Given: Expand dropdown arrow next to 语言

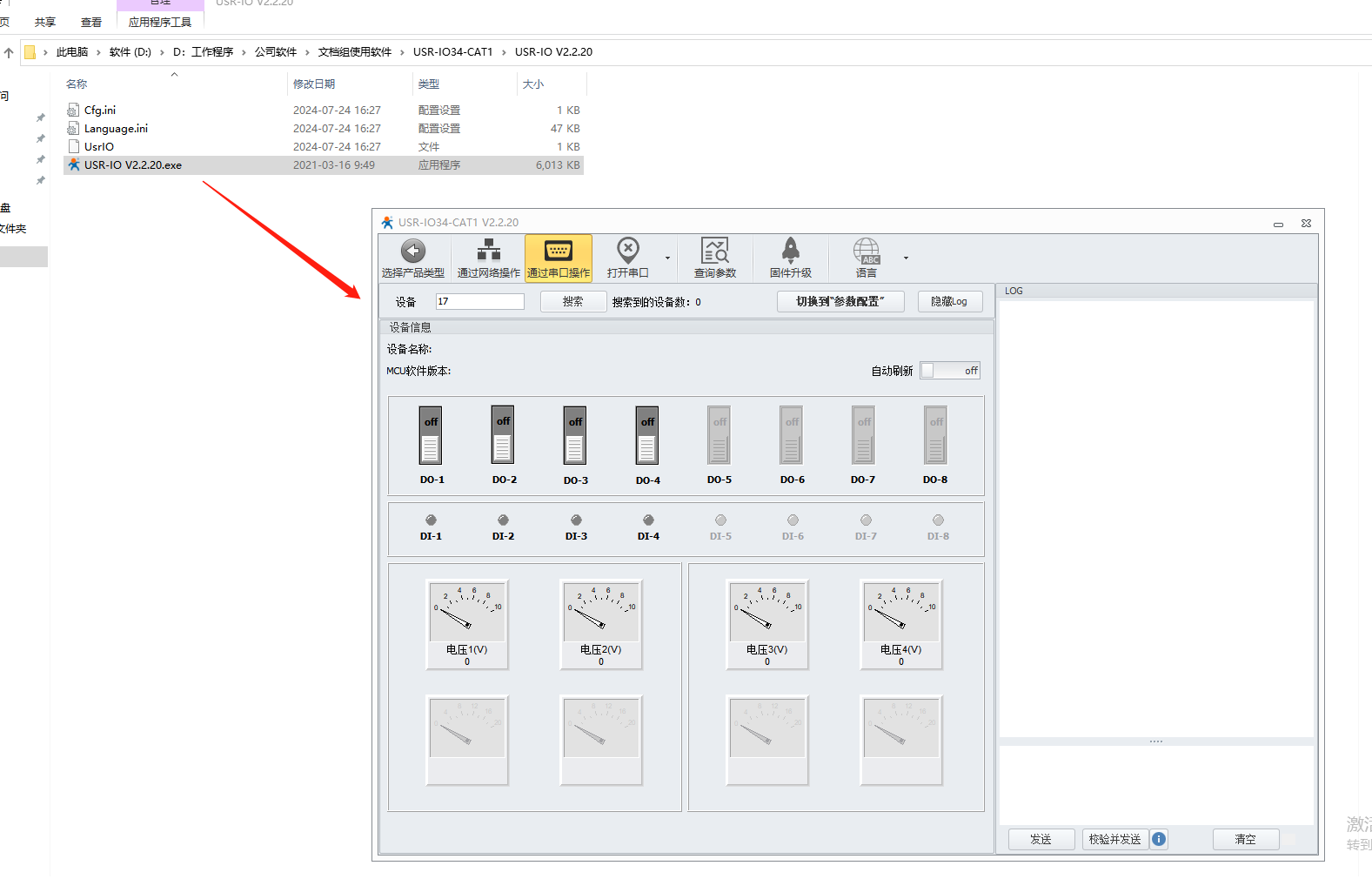Looking at the screenshot, I should pyautogui.click(x=906, y=258).
